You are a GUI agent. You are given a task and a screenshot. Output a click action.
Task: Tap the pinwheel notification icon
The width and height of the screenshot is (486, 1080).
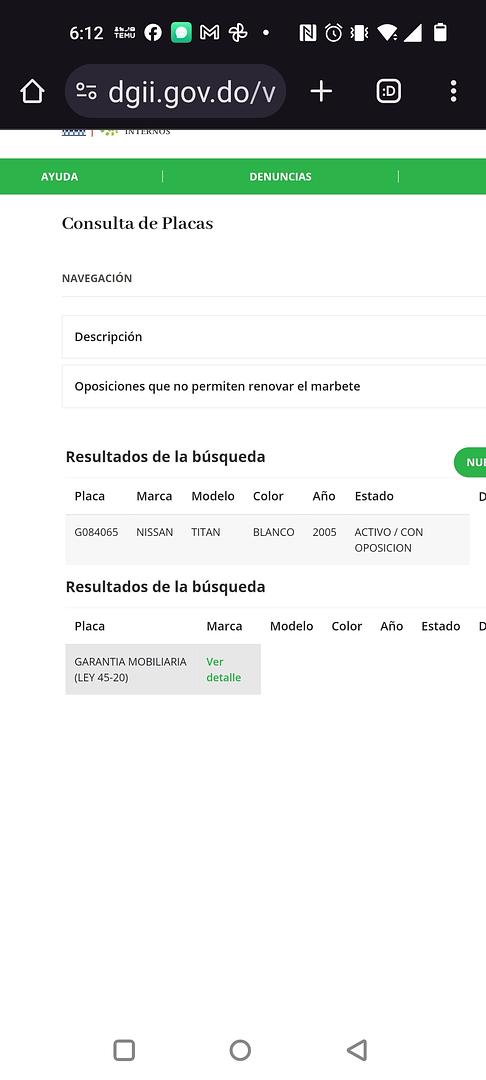[x=237, y=32]
